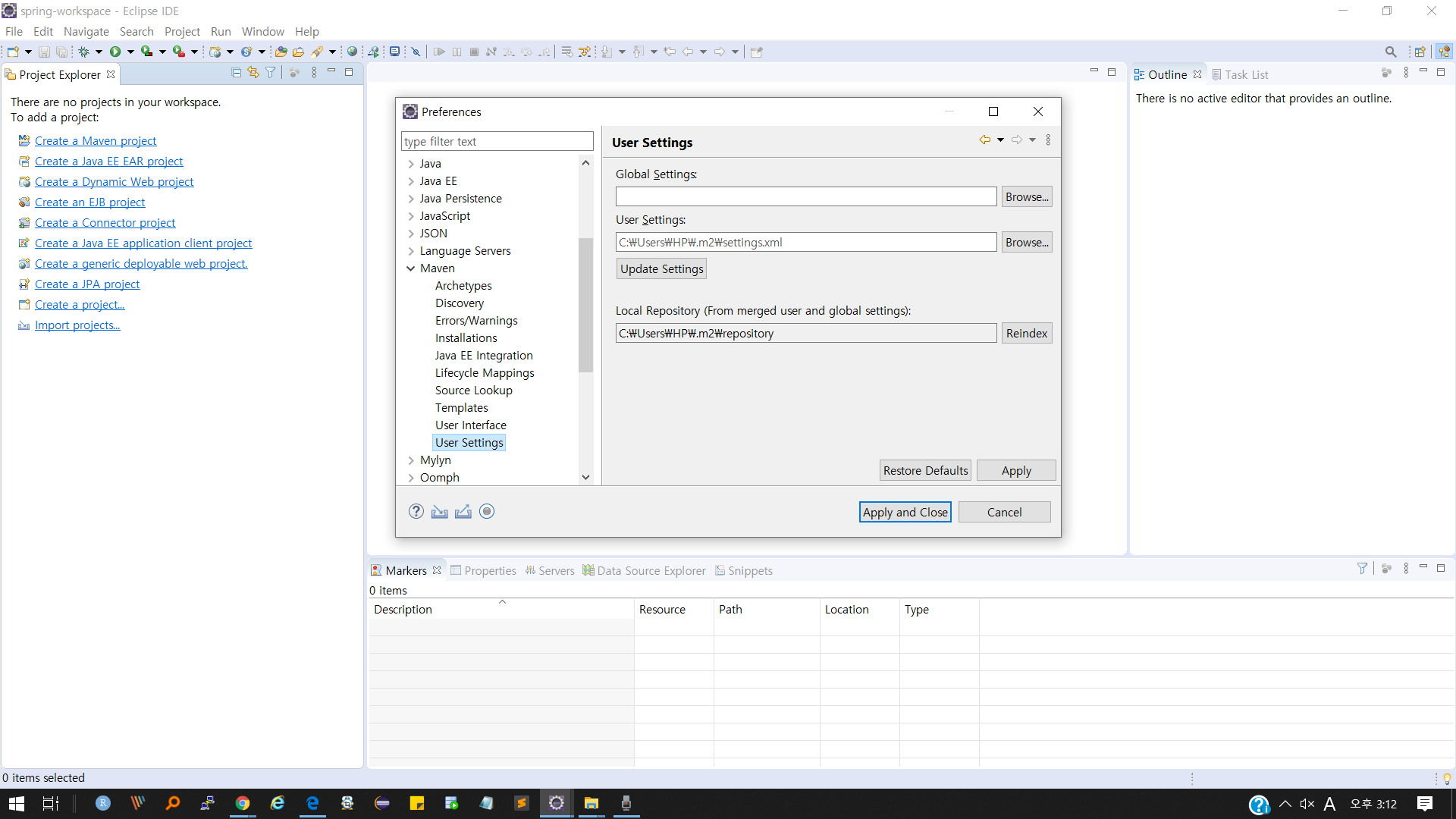Image resolution: width=1456 pixels, height=819 pixels.
Task: Click the filter funnel in Project Explorer
Action: (x=271, y=73)
